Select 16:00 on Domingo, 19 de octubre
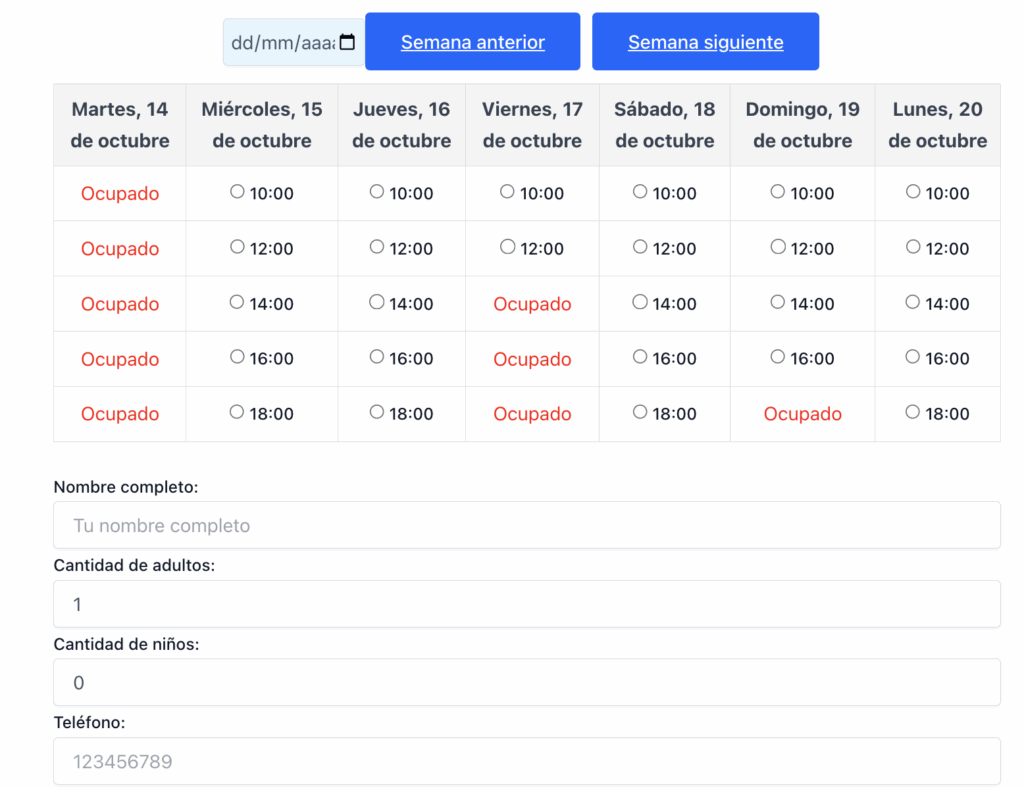Screen dimensions: 1024x788 778,357
